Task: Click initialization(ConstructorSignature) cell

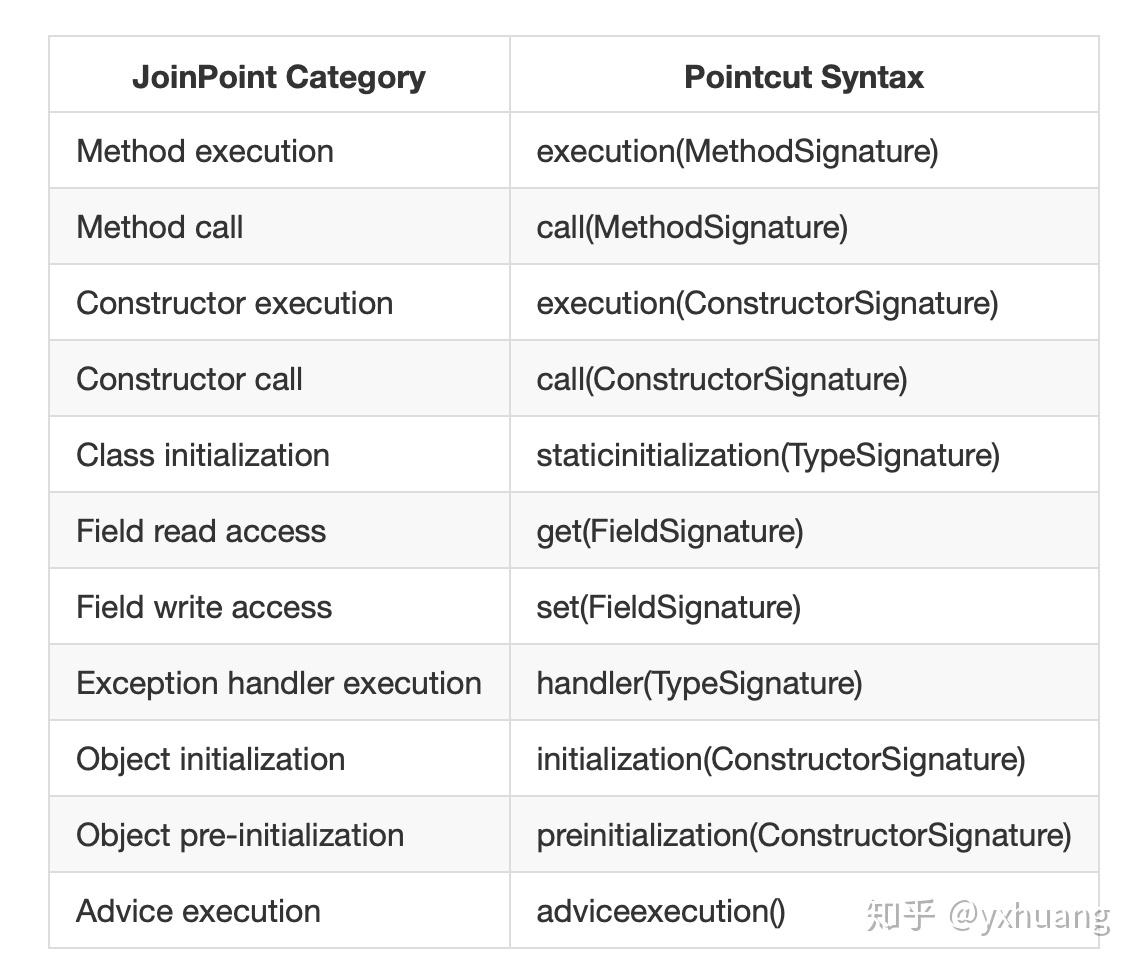Action: click(x=781, y=759)
